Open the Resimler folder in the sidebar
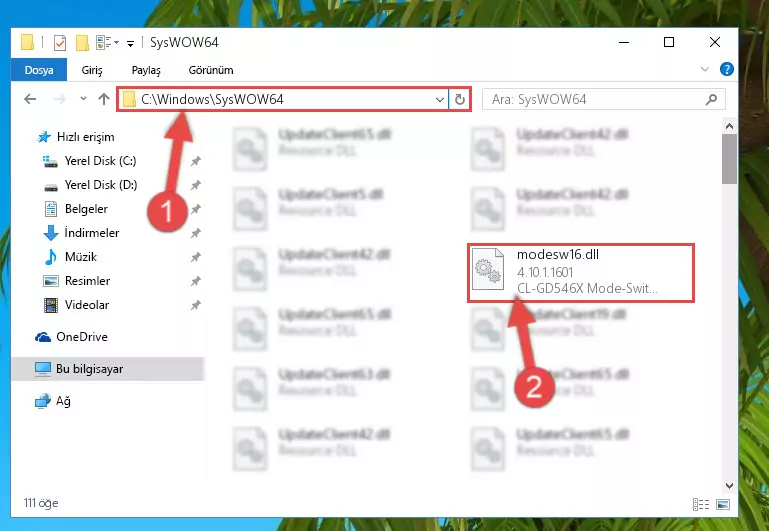This screenshot has height=531, width=769. point(87,281)
